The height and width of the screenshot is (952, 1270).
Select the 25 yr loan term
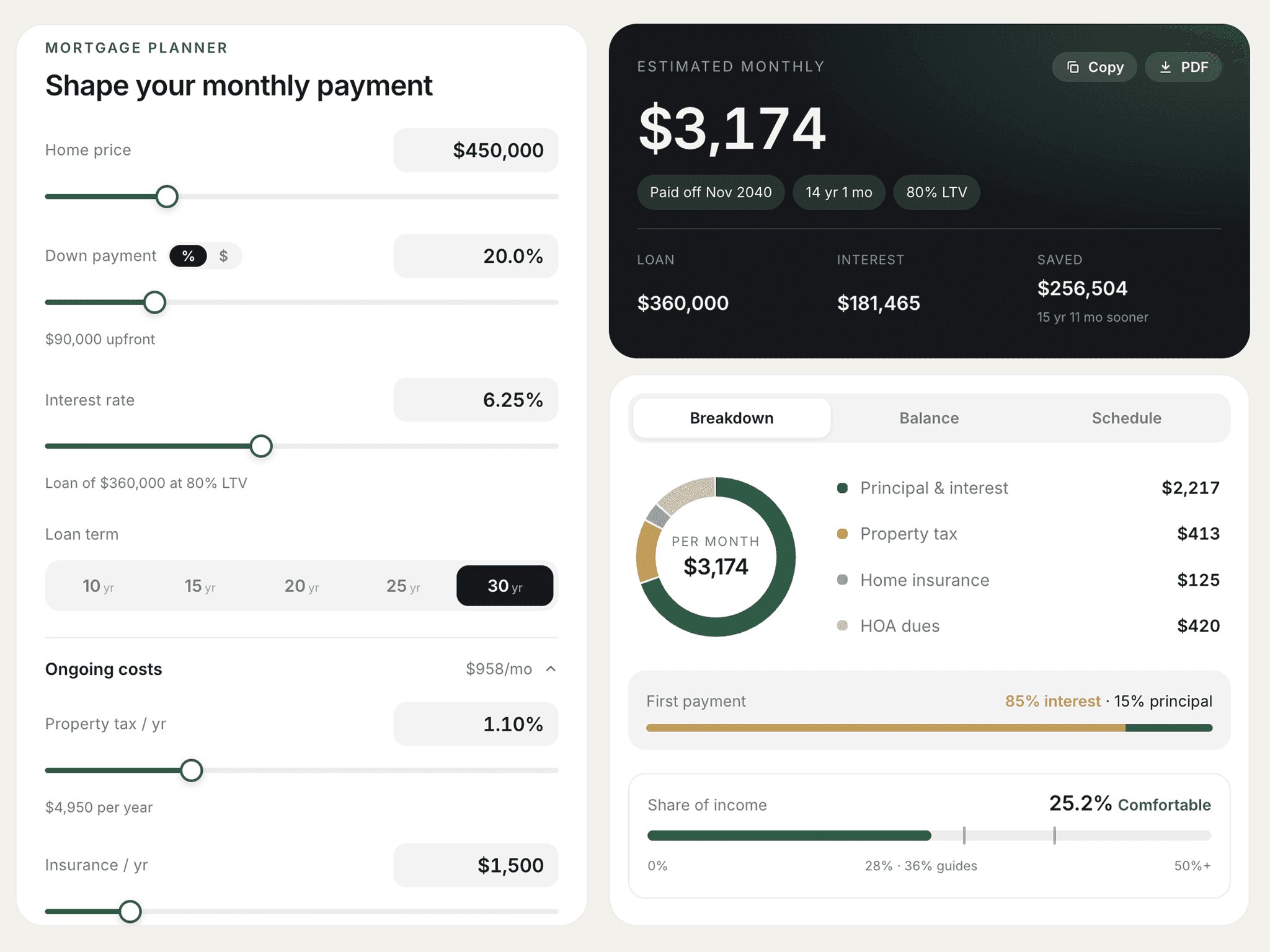(x=403, y=586)
